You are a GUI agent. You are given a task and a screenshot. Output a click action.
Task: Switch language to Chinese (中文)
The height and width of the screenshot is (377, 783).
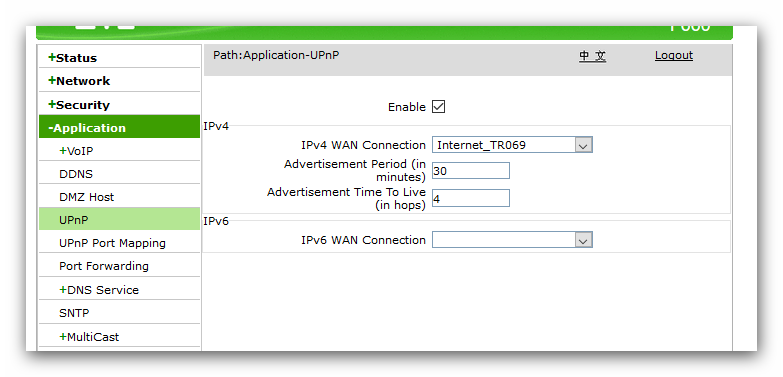pos(593,55)
